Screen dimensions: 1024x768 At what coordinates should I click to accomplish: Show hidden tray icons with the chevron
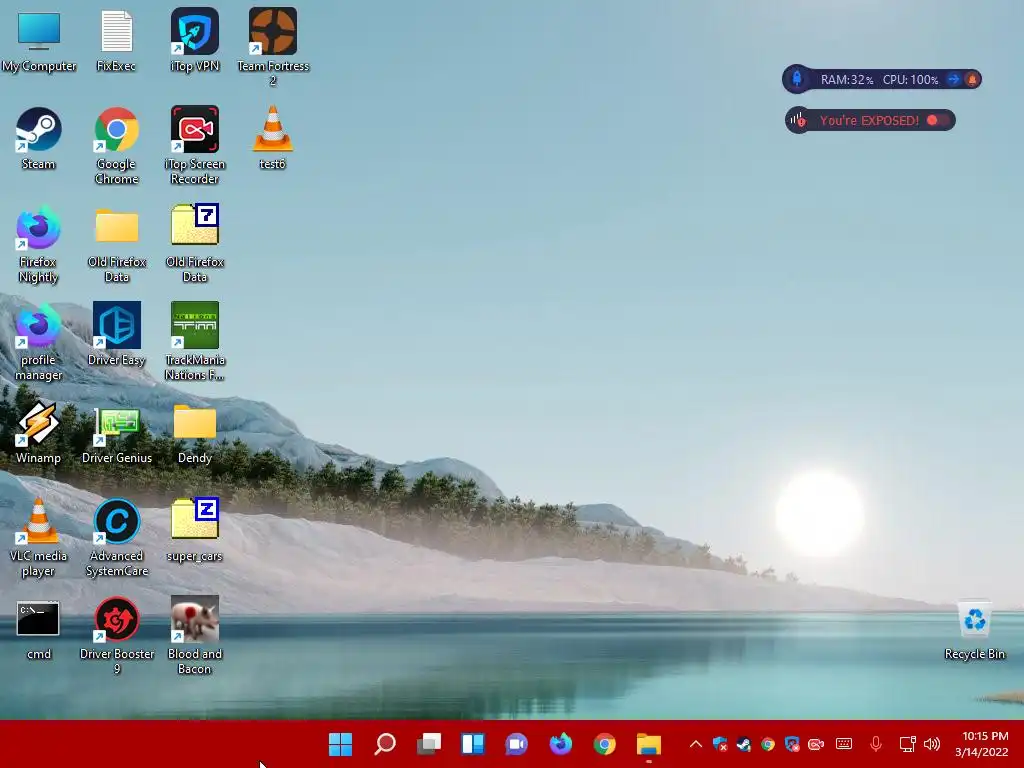click(x=696, y=744)
